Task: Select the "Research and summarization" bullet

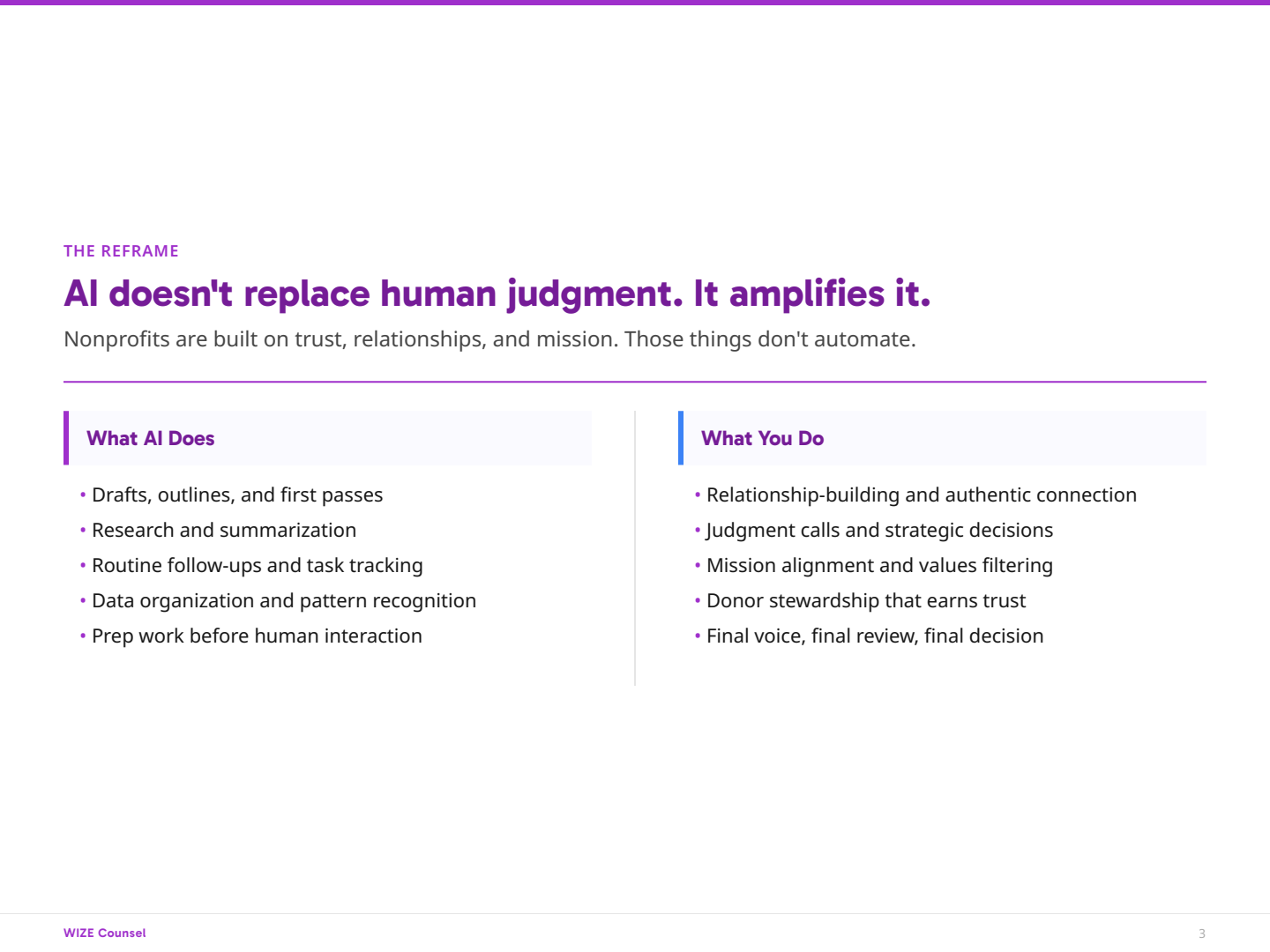Action: coord(224,531)
